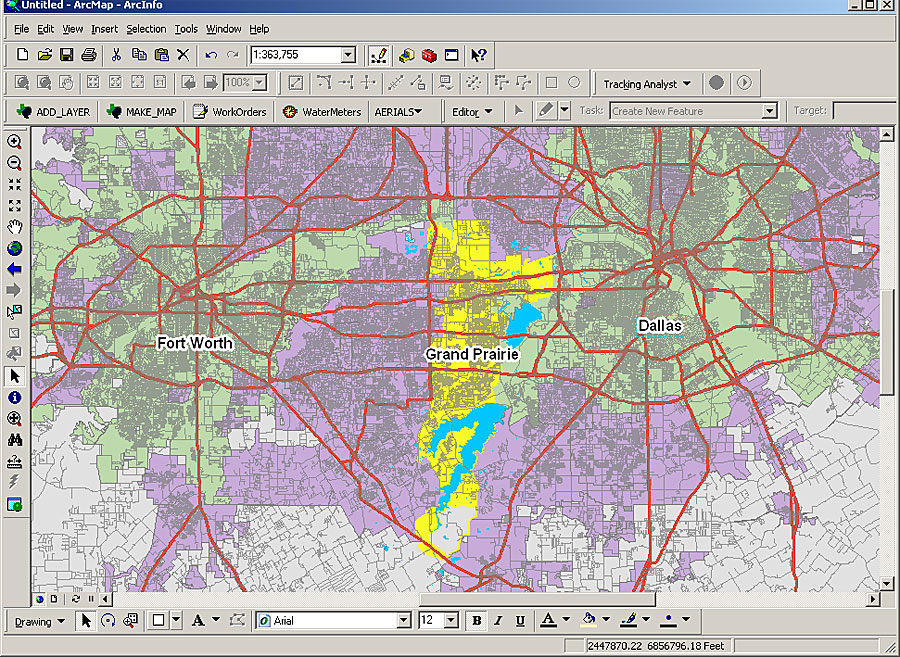Expand the Drawing menu
Viewport: 900px width, 657px height.
pyautogui.click(x=40, y=621)
